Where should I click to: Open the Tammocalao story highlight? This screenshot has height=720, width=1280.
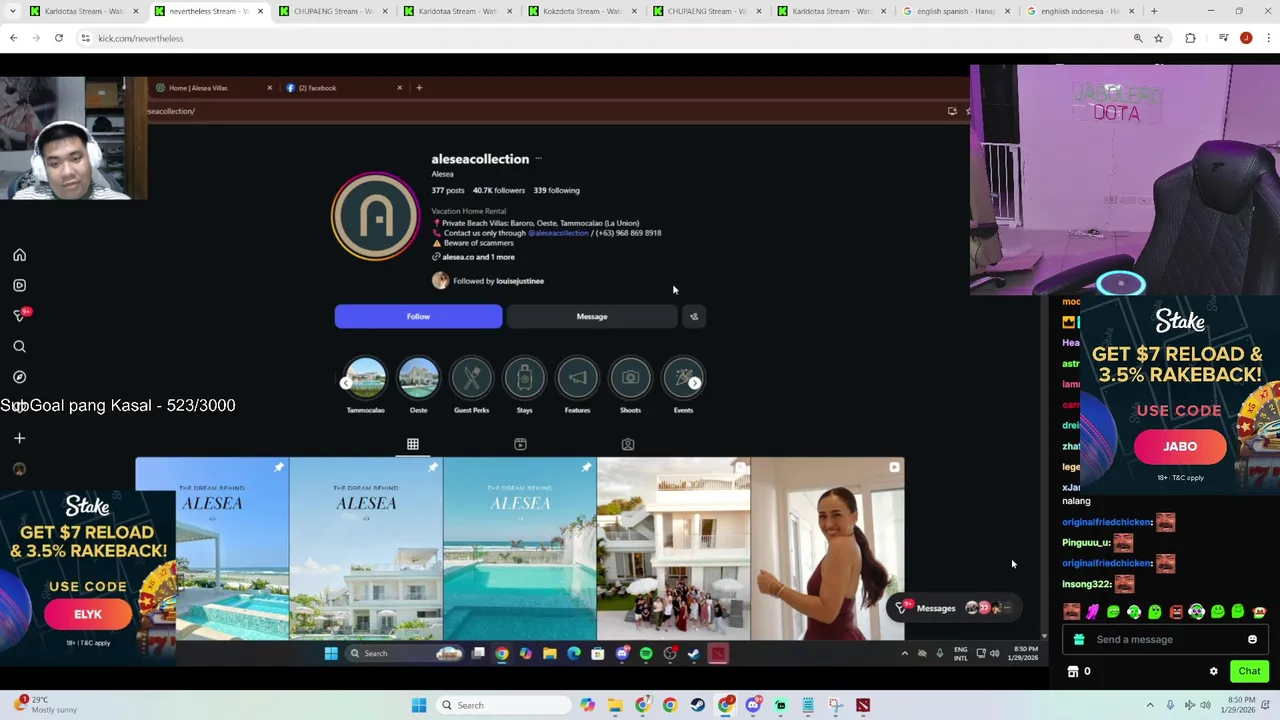pyautogui.click(x=365, y=378)
